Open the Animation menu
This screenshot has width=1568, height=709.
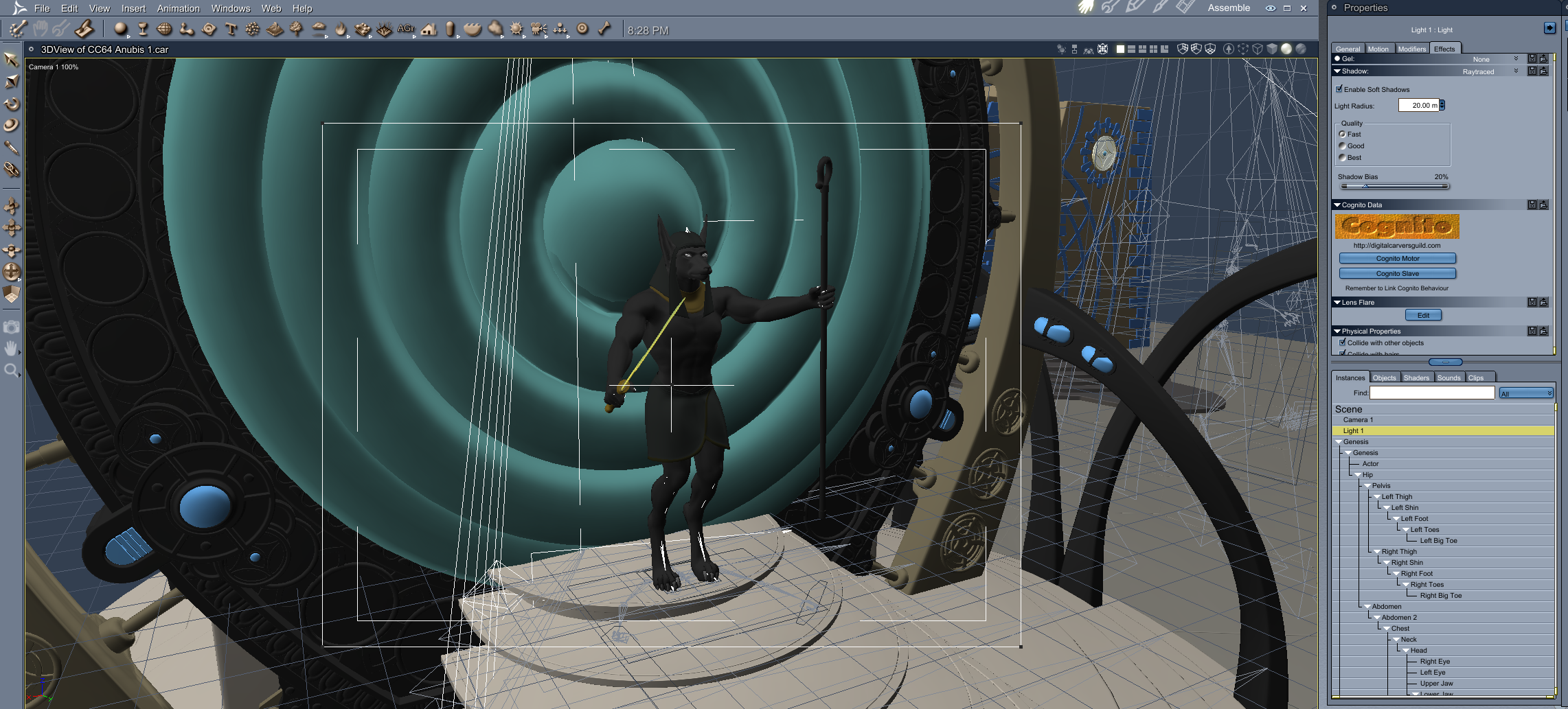tap(179, 8)
